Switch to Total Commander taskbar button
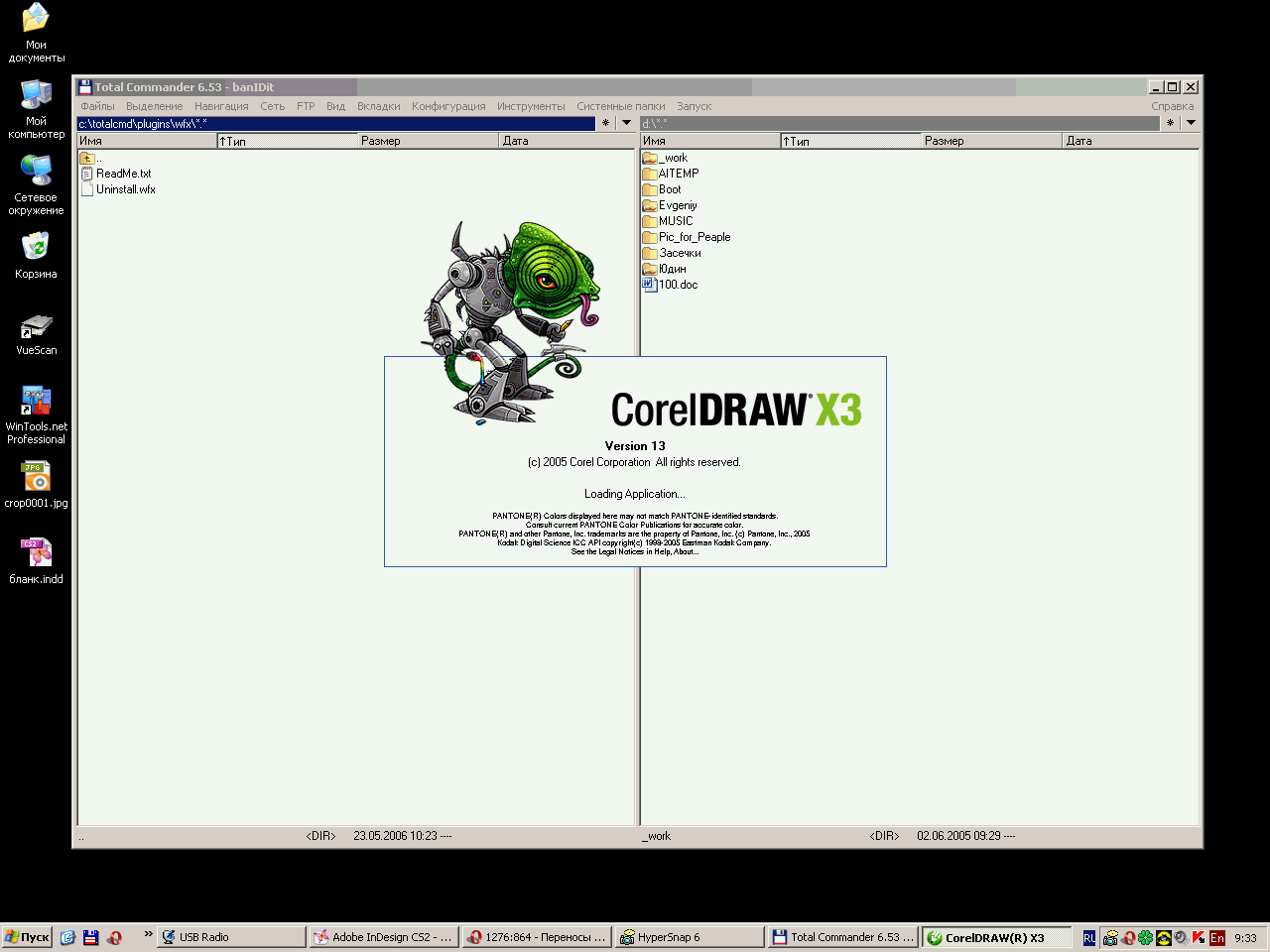1270x952 pixels. (842, 937)
